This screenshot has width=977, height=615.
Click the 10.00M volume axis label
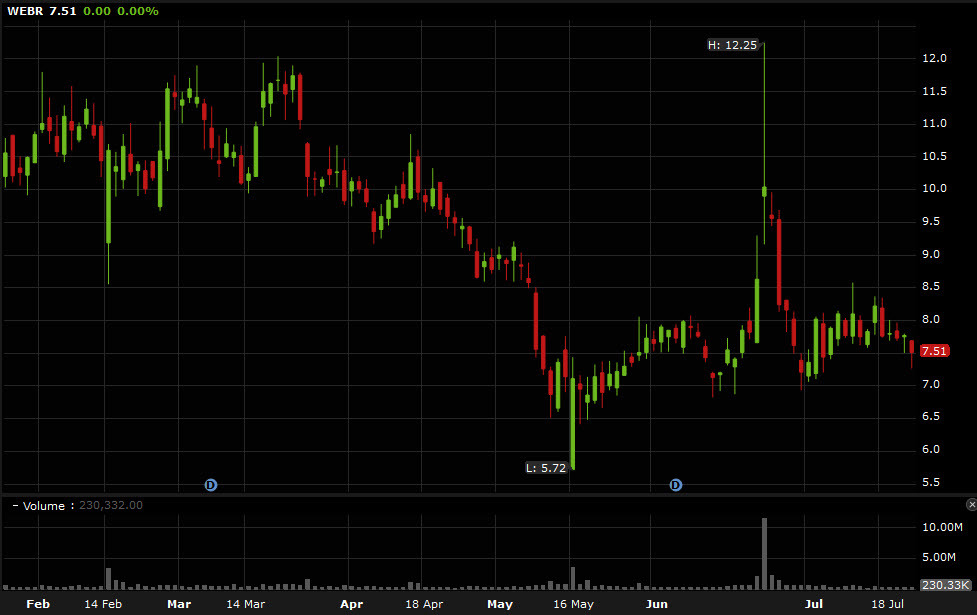click(x=942, y=527)
